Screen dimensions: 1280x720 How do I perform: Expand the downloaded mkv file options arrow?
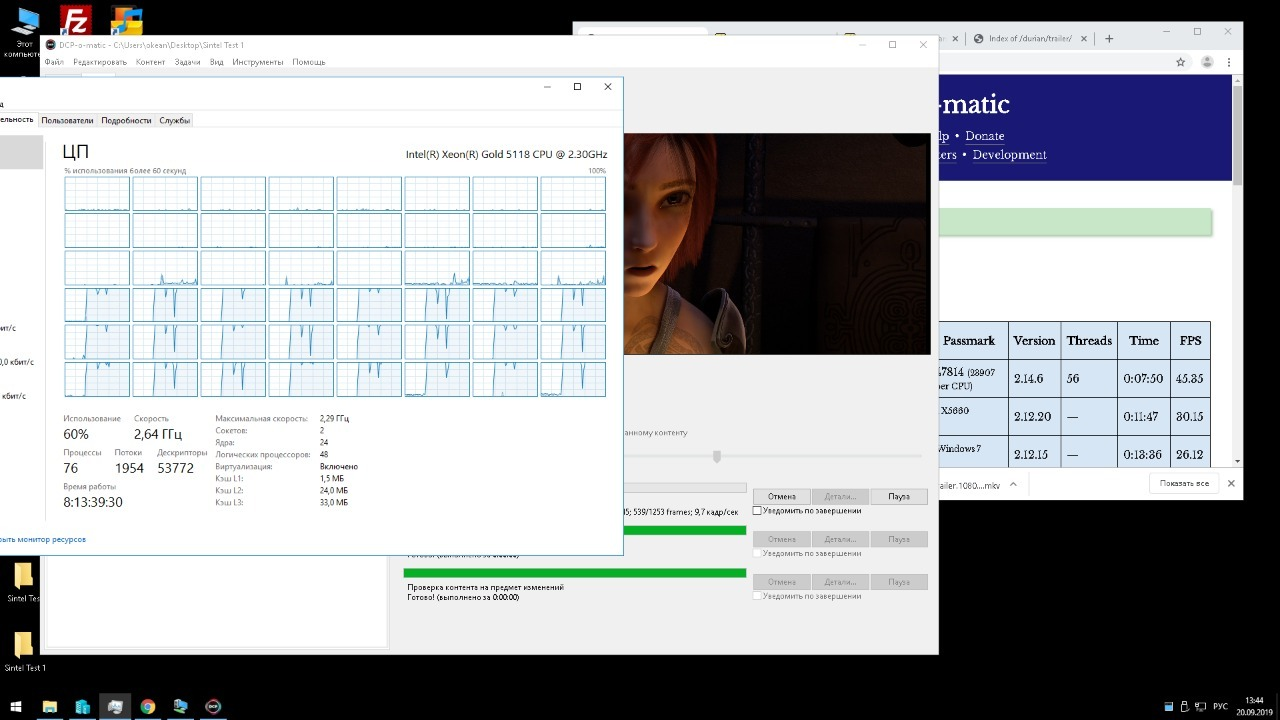coord(1012,484)
